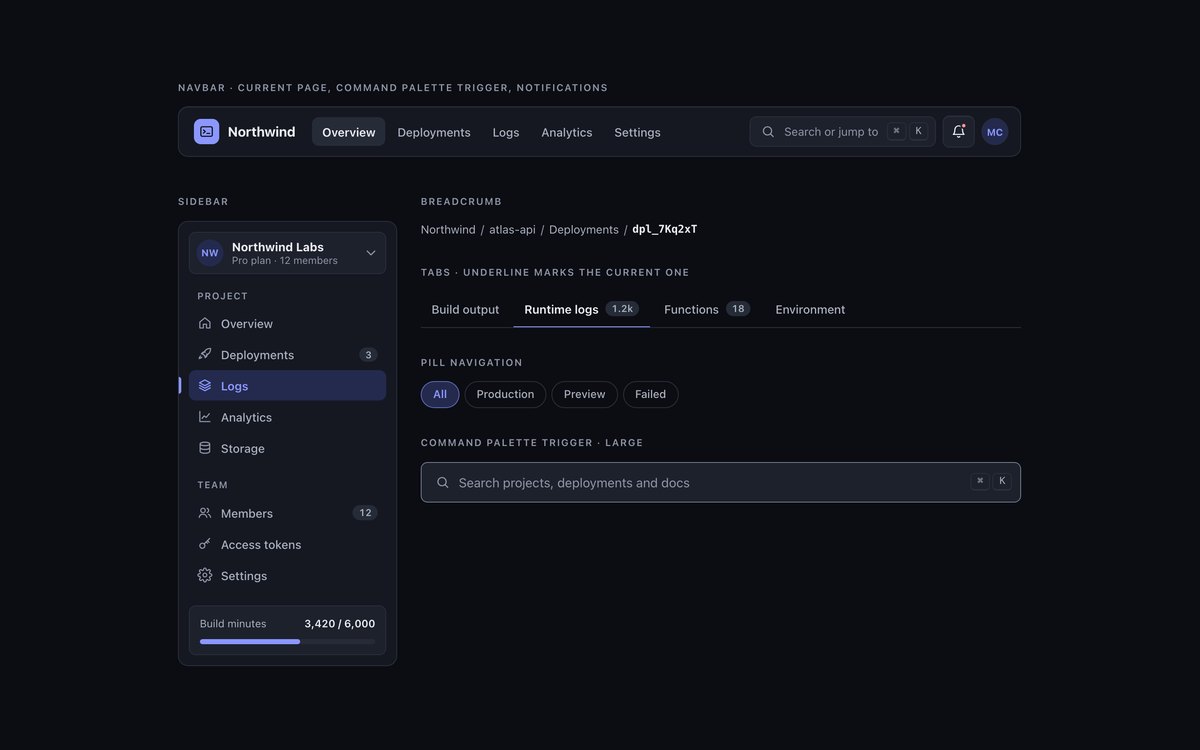Click the home icon beside Overview
Image resolution: width=1200 pixels, height=750 pixels.
click(205, 324)
